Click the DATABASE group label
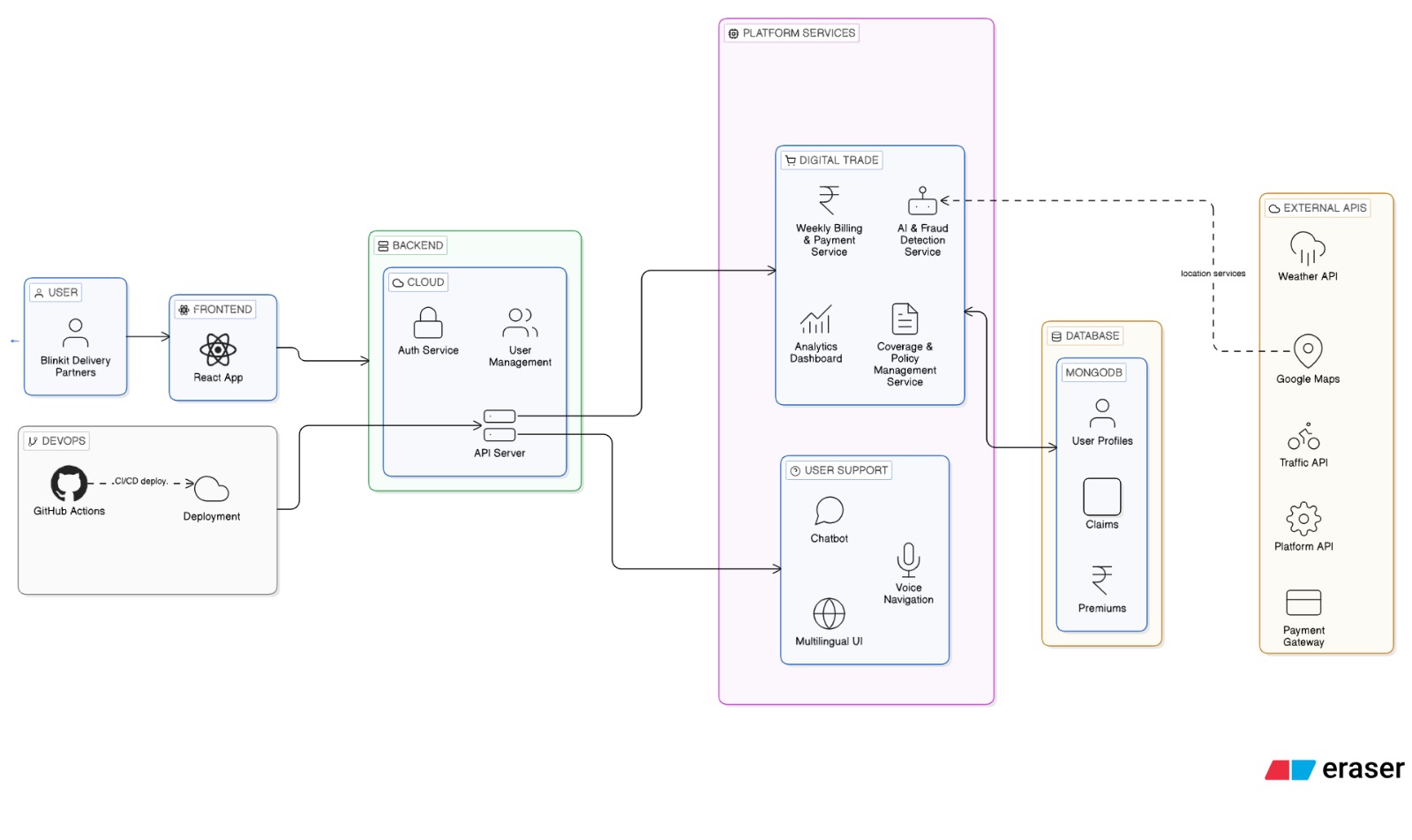The width and height of the screenshot is (1412, 840). point(1085,336)
